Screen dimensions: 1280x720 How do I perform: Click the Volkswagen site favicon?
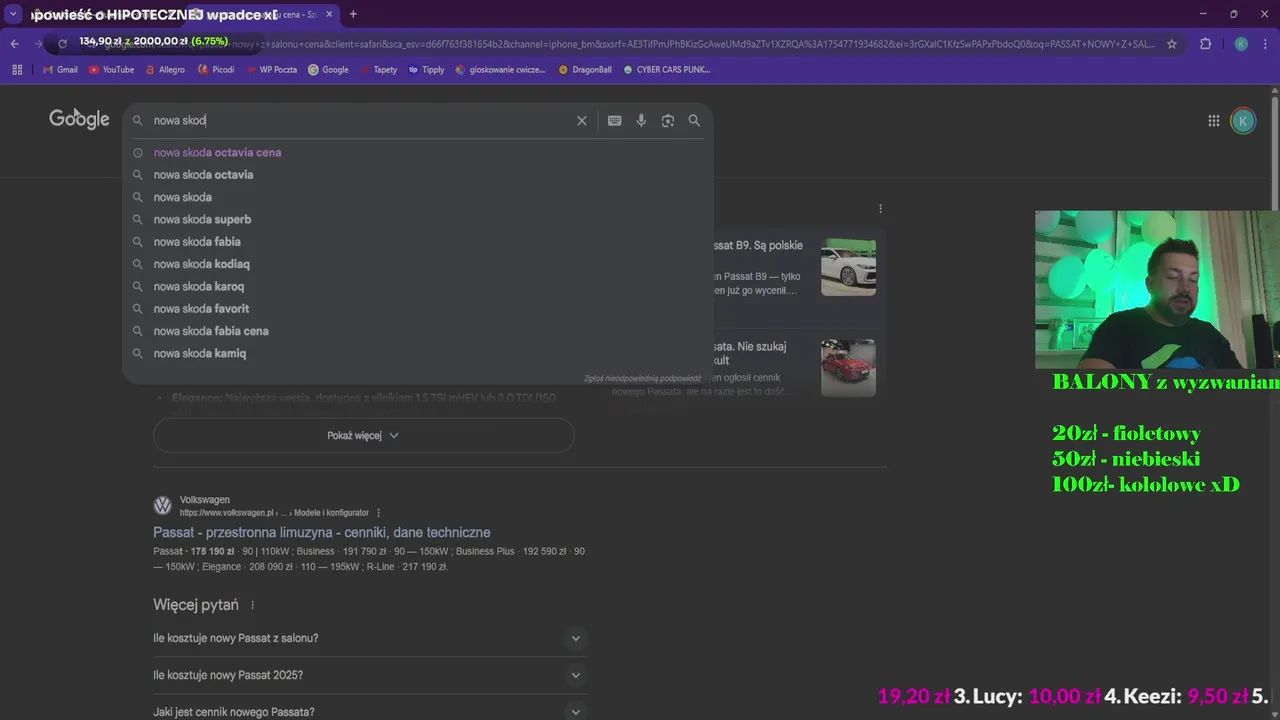pyautogui.click(x=162, y=506)
